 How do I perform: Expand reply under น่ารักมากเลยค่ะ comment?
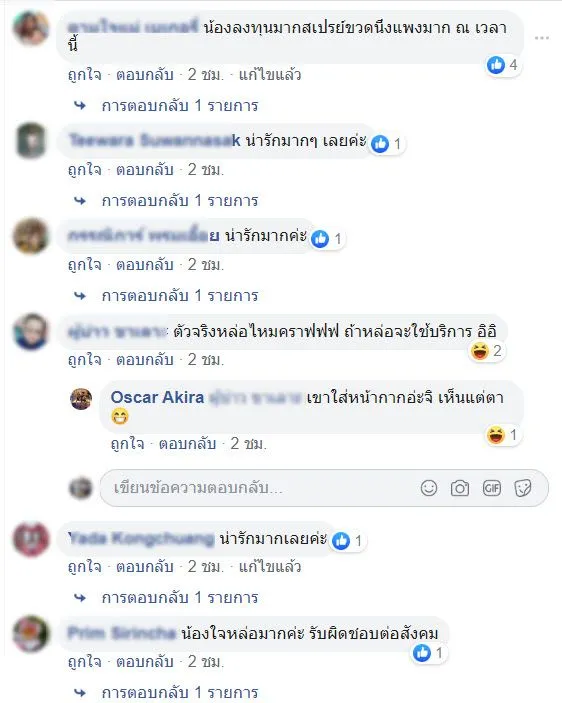180,598
